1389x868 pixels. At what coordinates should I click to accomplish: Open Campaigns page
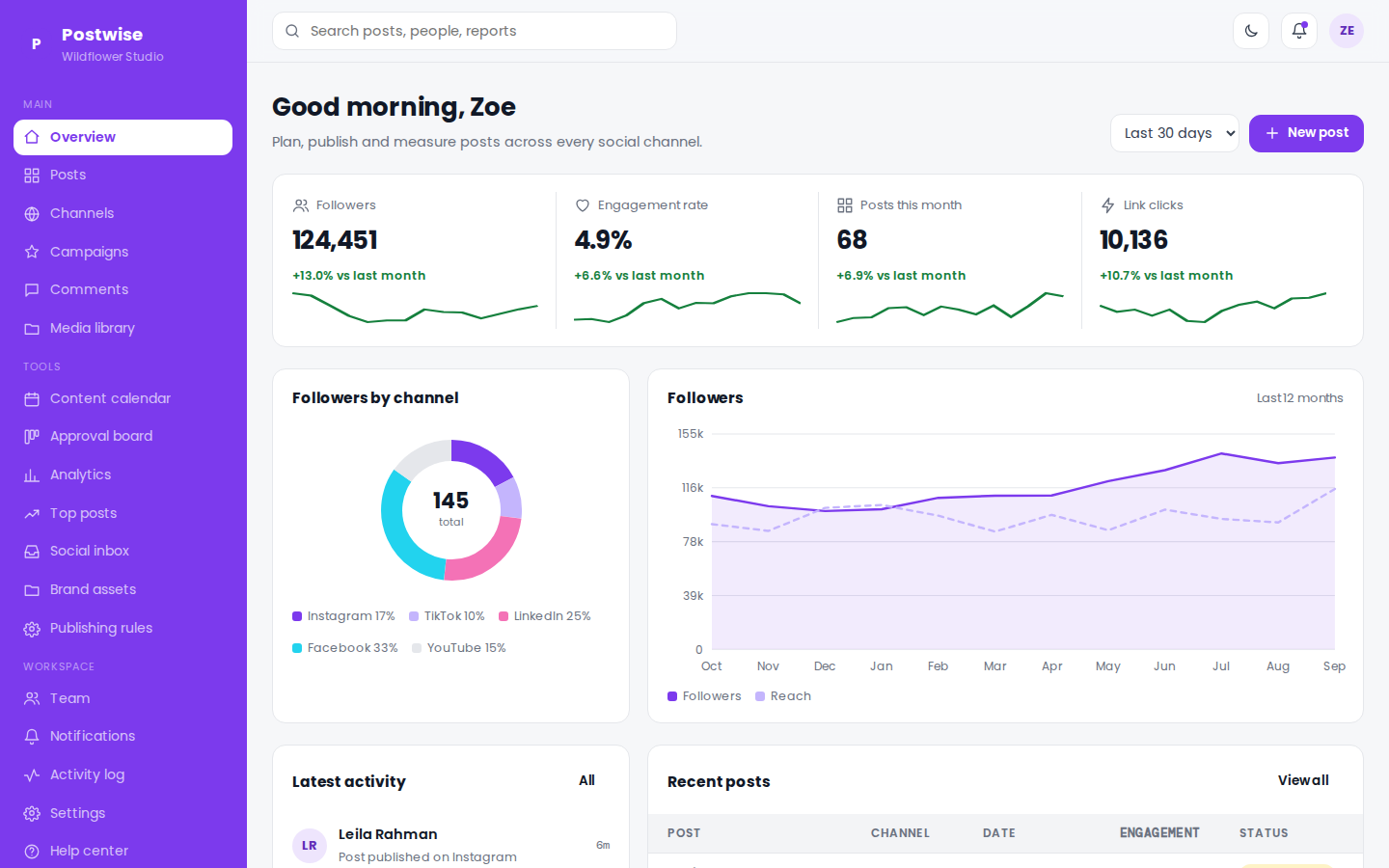click(123, 252)
